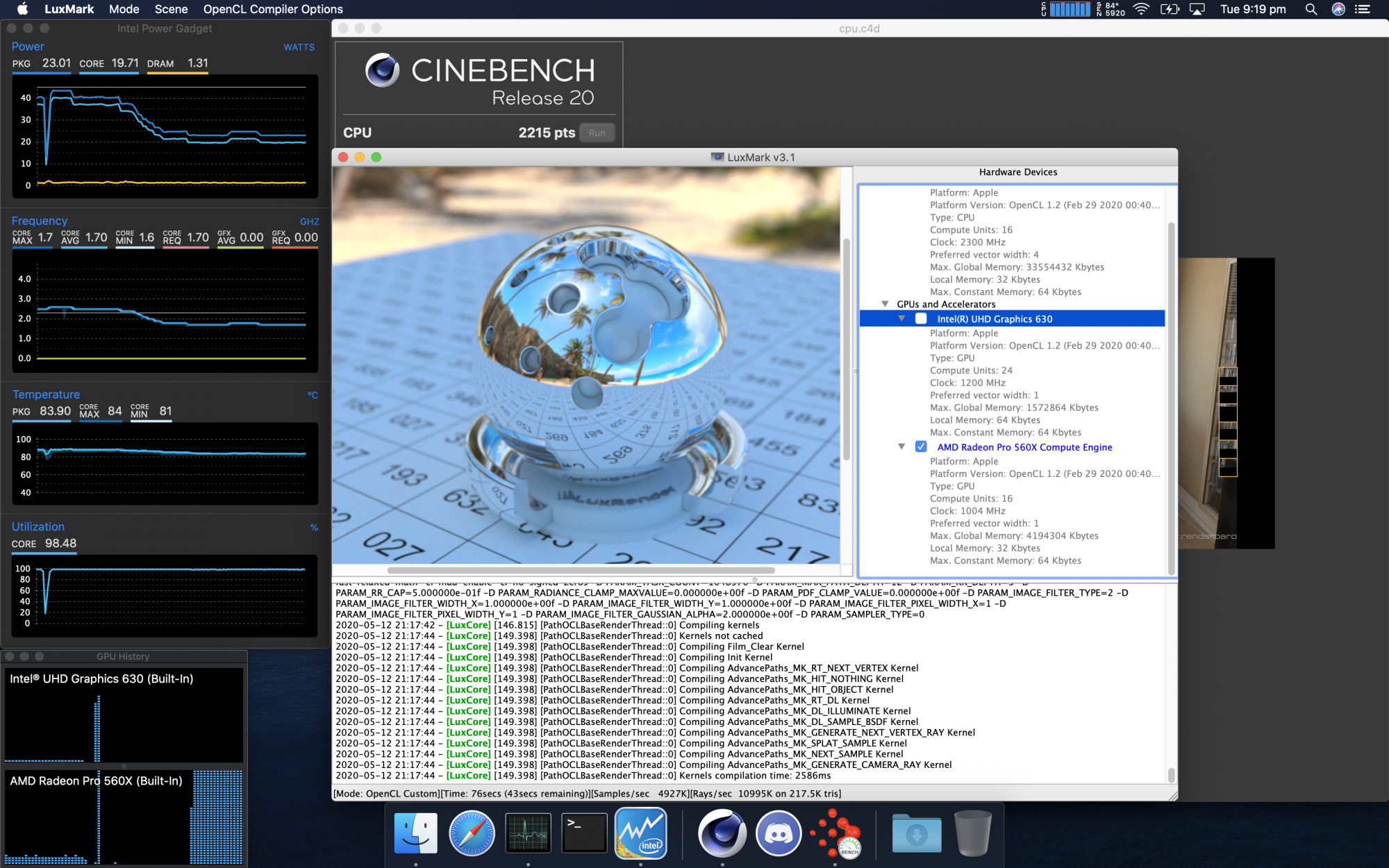
Task: Click the Spotlight search icon
Action: [x=1311, y=9]
